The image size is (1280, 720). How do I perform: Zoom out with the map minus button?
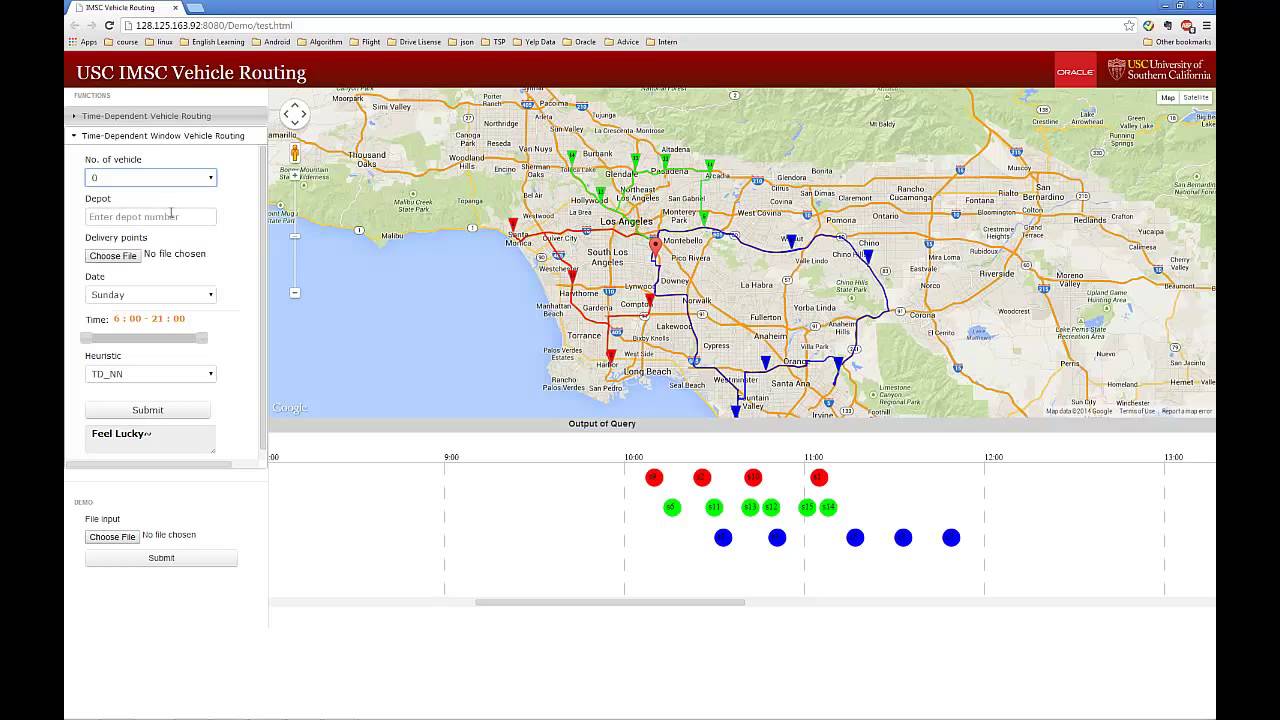coord(295,293)
